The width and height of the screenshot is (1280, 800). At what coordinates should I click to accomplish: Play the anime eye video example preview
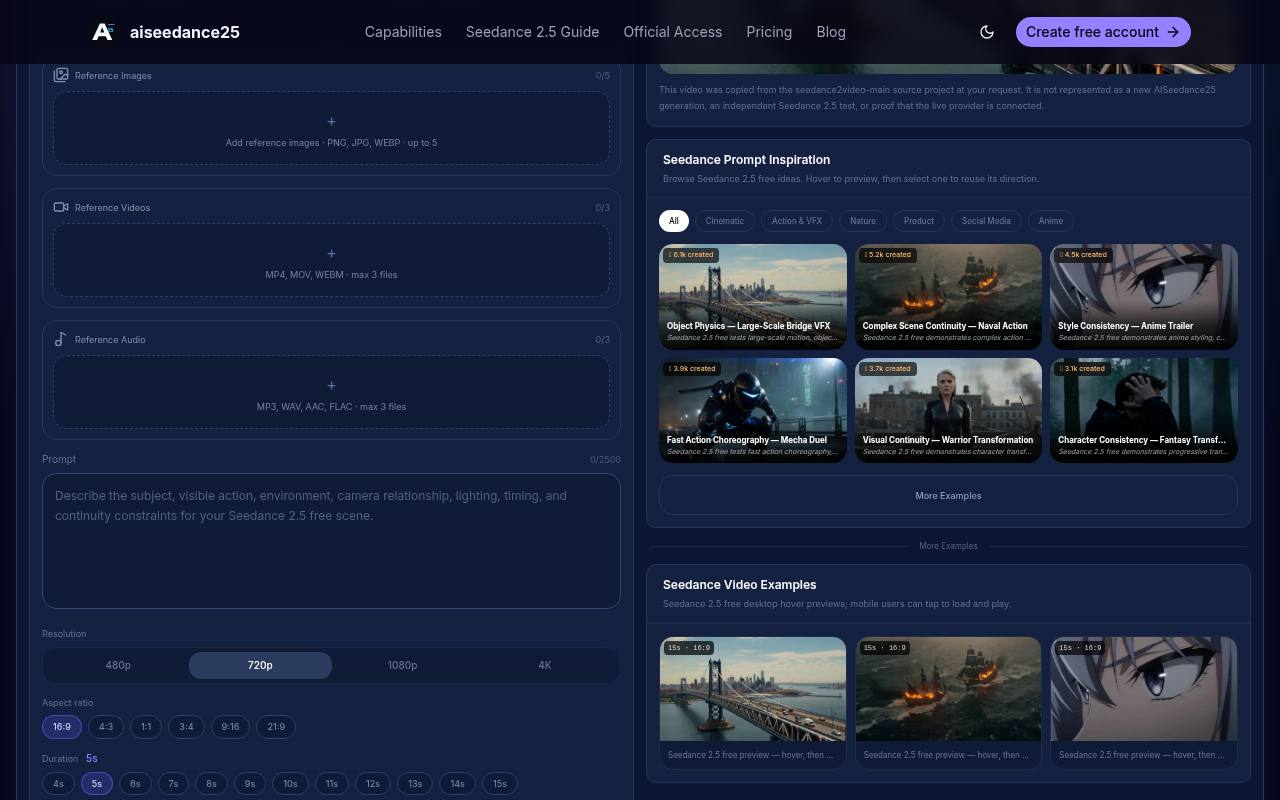tap(1144, 689)
